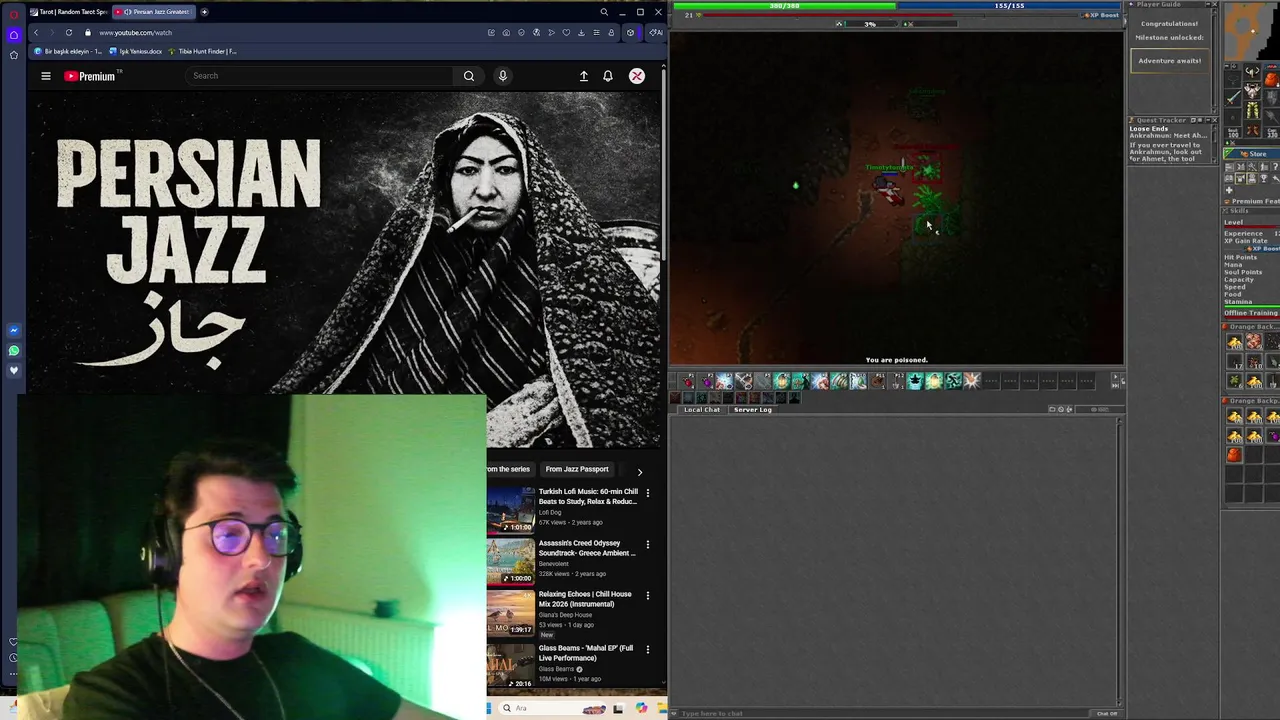Click the heart bookmark icon in address bar
The image size is (1280, 720).
pyautogui.click(x=567, y=32)
